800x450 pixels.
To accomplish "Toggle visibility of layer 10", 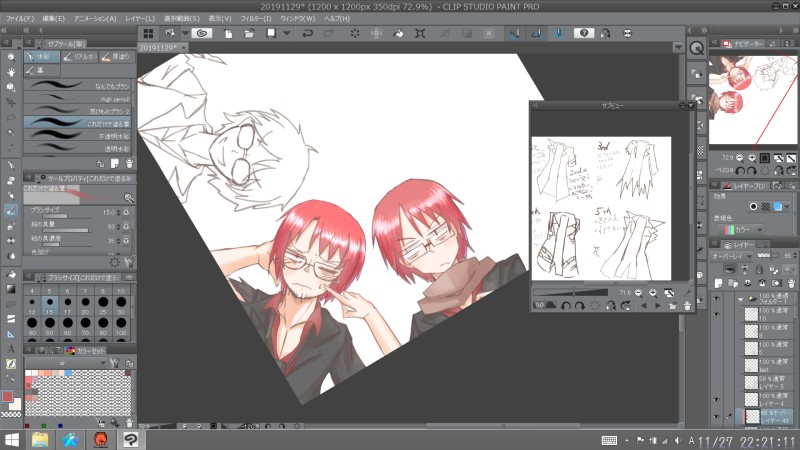I will (717, 314).
